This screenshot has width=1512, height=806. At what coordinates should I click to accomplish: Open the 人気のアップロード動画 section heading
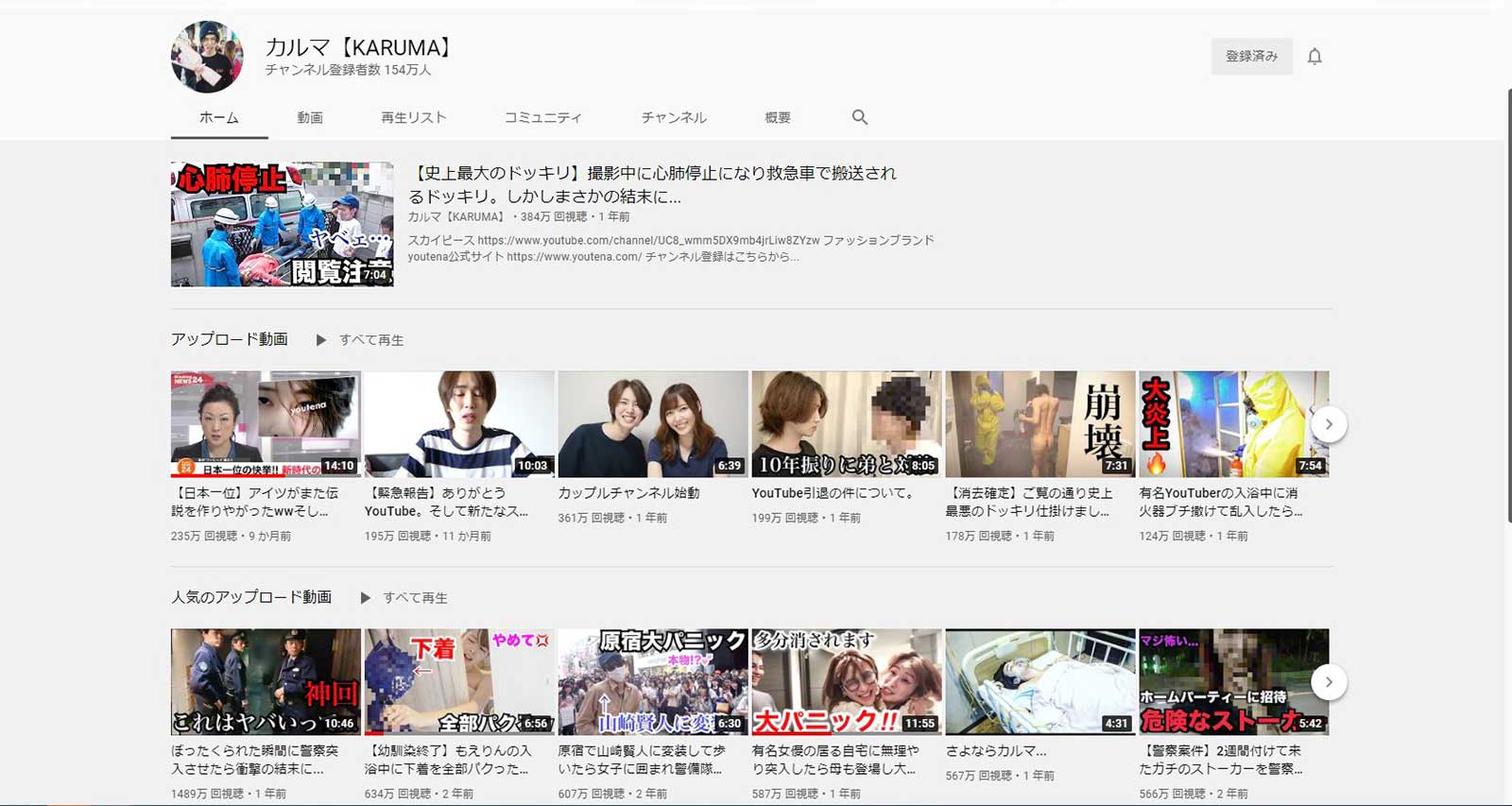click(251, 597)
